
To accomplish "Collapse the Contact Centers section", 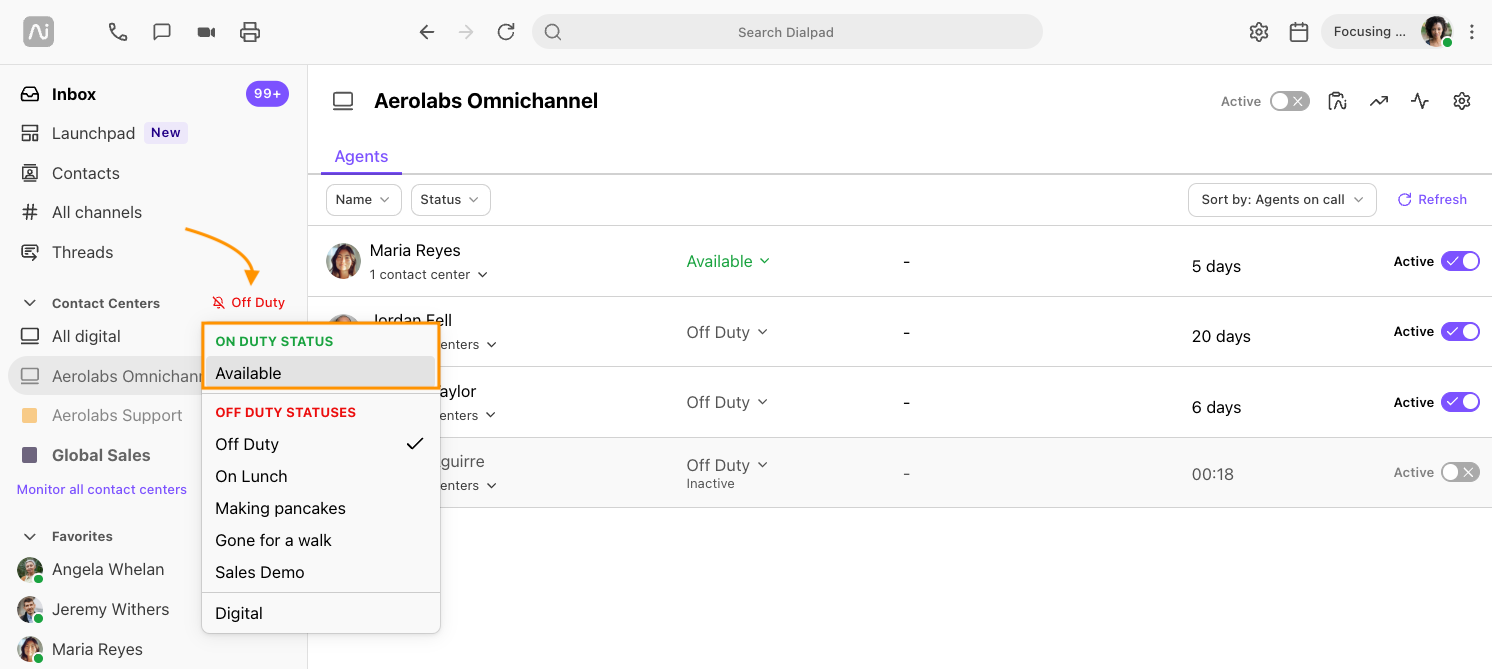I will (x=30, y=303).
